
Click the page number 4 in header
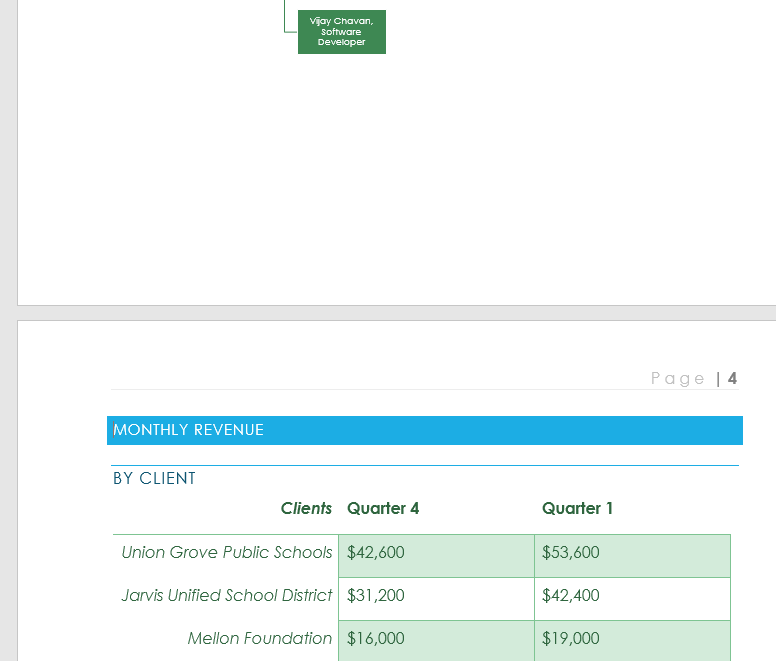732,378
